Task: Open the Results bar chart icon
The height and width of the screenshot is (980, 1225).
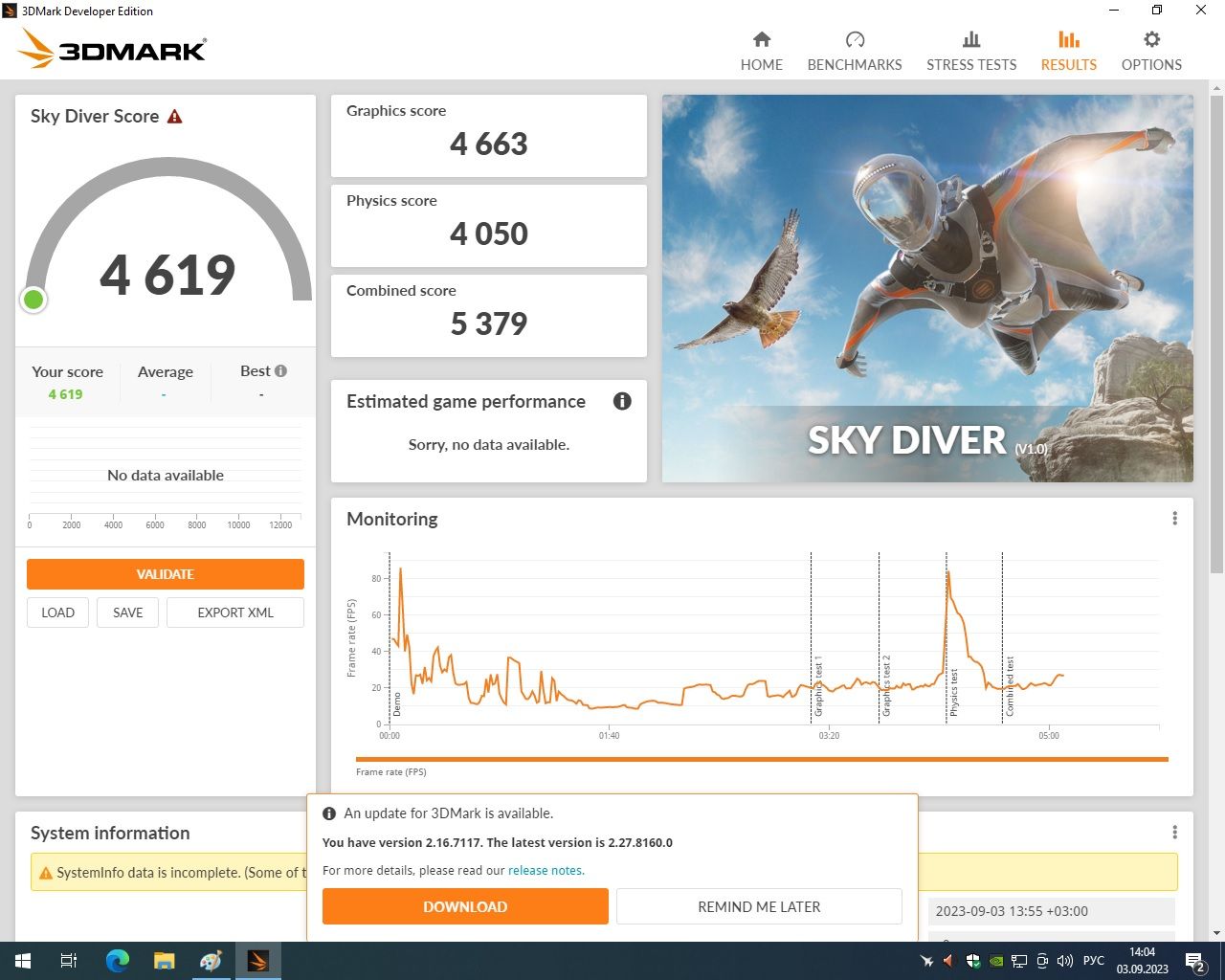Action: (1069, 39)
